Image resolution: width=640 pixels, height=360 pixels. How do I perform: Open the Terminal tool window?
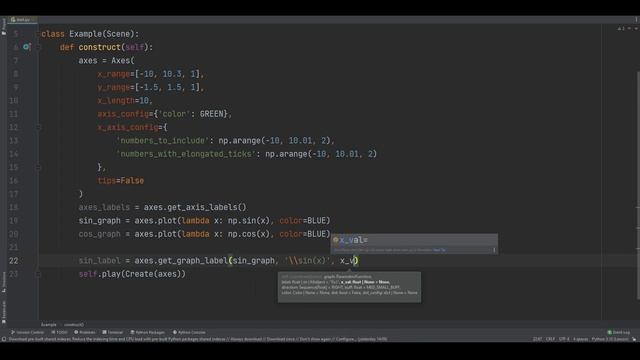112,332
